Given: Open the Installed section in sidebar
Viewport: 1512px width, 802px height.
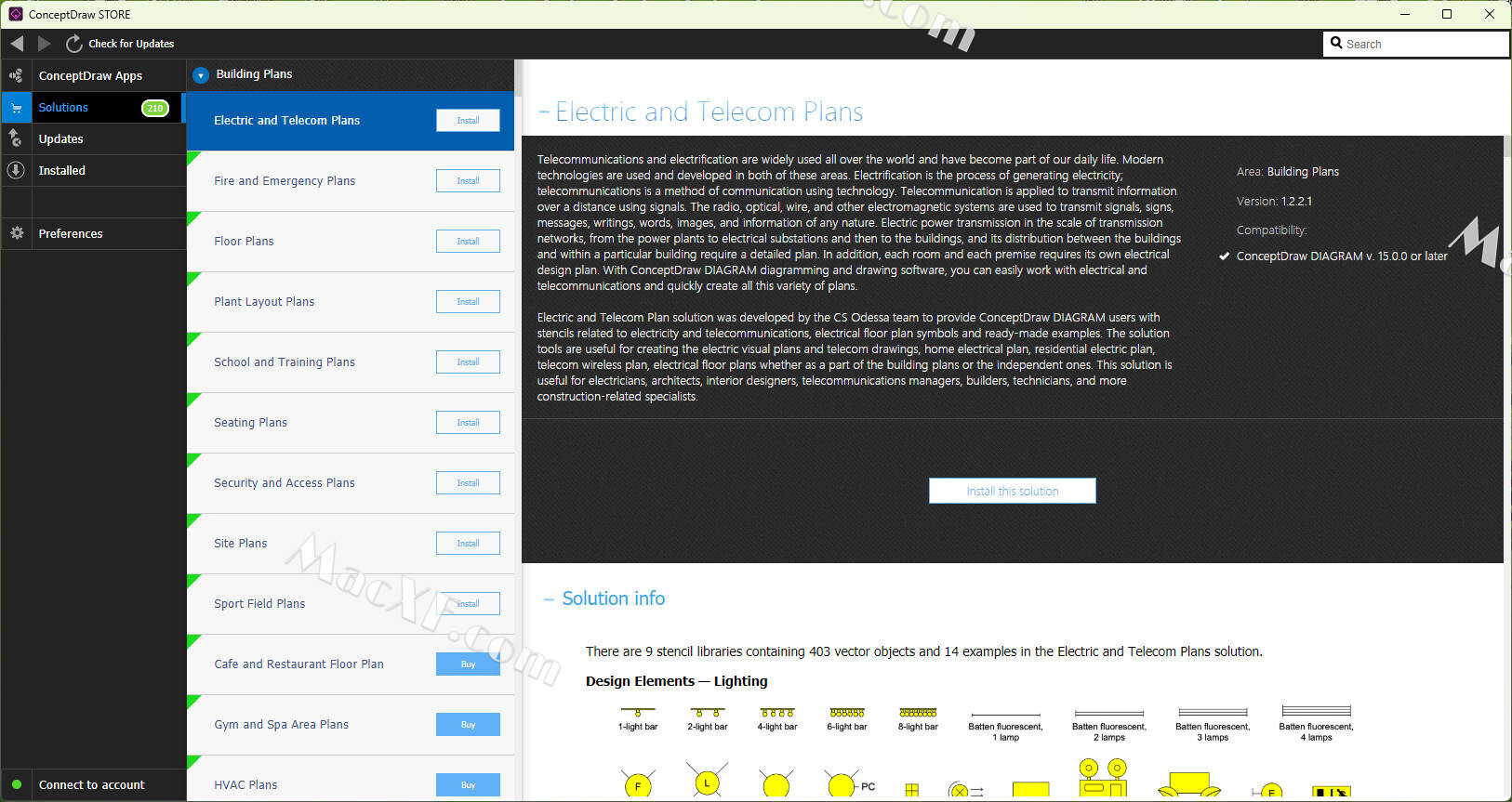Looking at the screenshot, I should coord(62,171).
